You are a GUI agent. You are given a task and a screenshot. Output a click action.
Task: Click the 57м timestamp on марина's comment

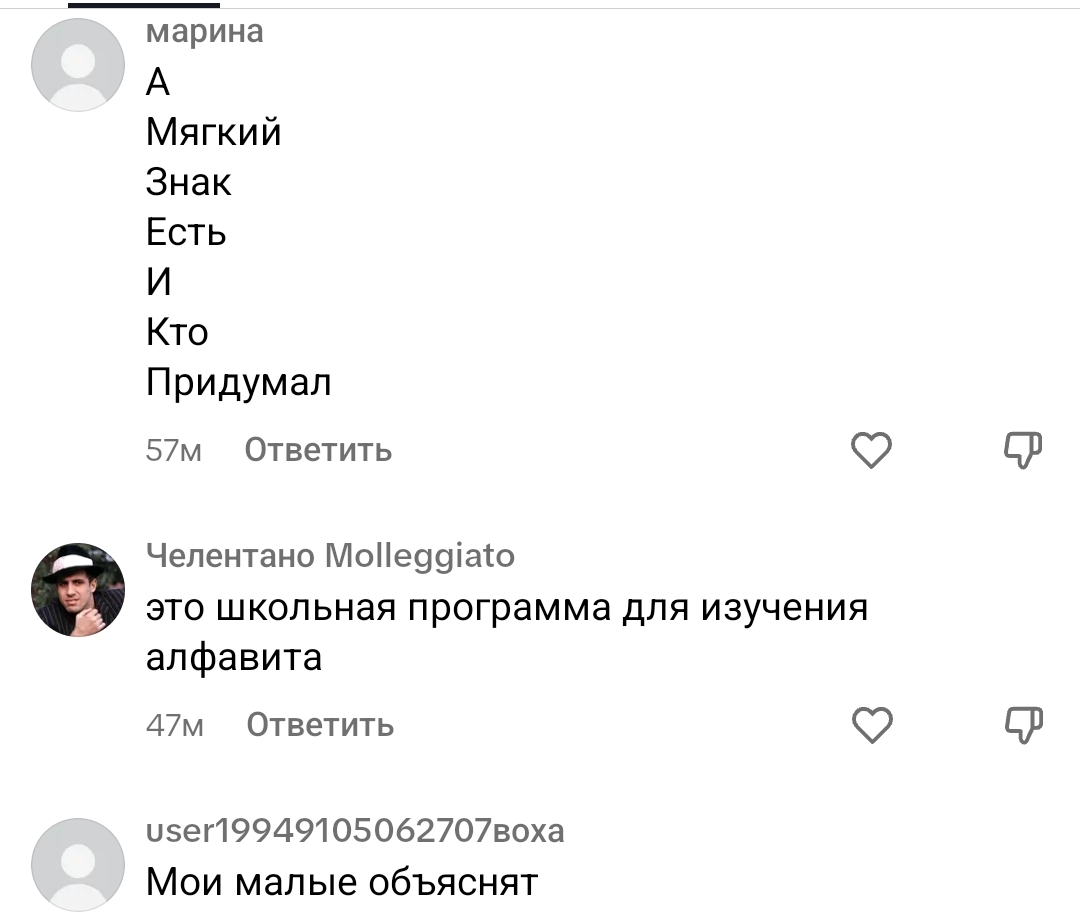[x=174, y=452]
